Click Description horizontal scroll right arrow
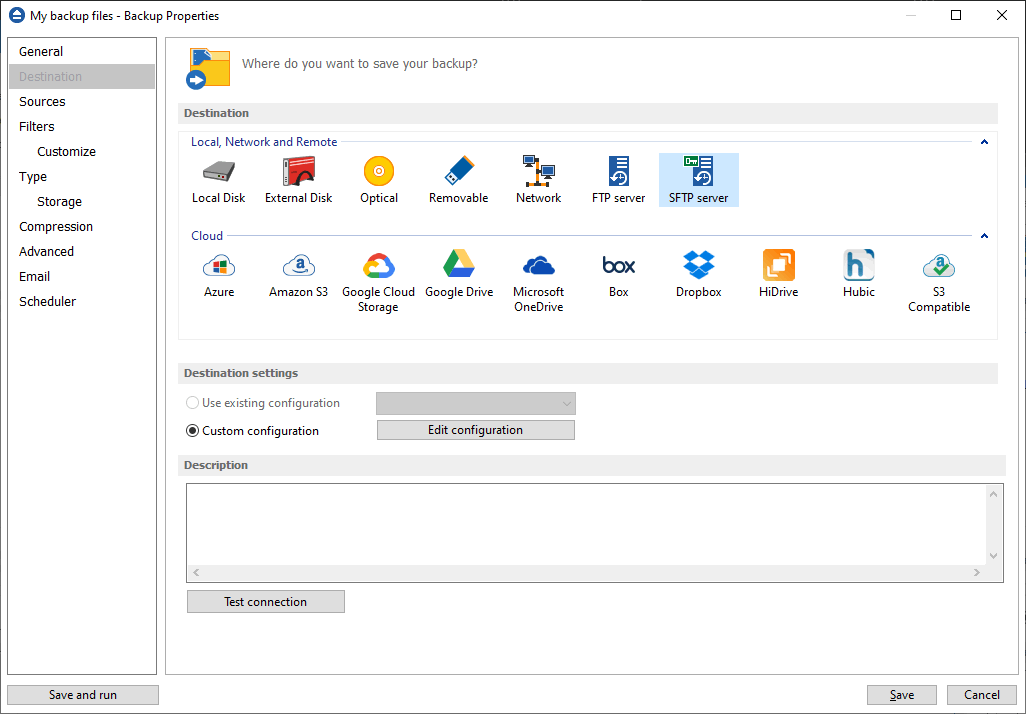Image resolution: width=1026 pixels, height=714 pixels. pyautogui.click(x=977, y=572)
